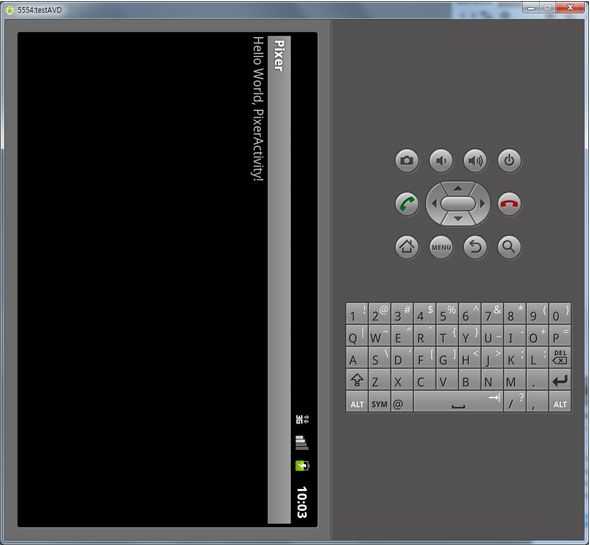Click the Q key
Screen dimensions: 590x545
pyautogui.click(x=357, y=335)
